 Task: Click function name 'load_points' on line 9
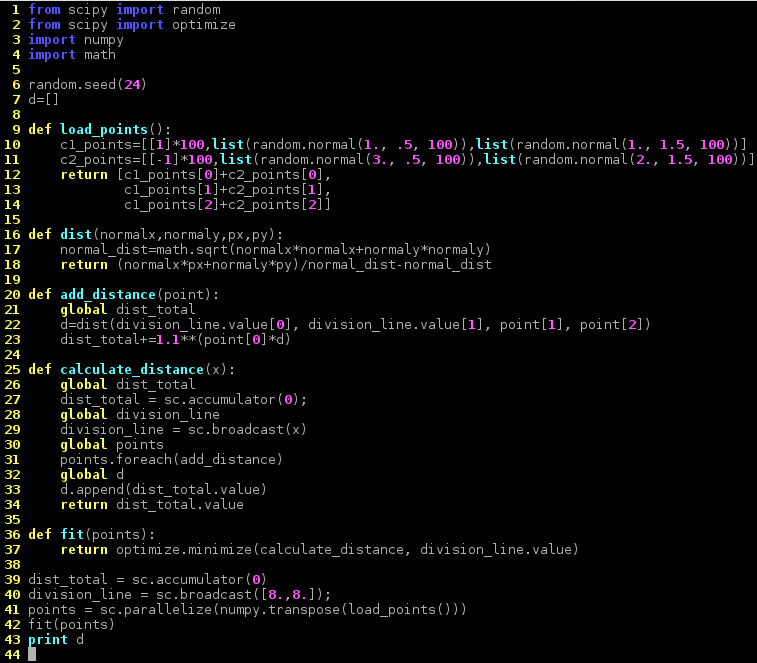[x=104, y=129]
